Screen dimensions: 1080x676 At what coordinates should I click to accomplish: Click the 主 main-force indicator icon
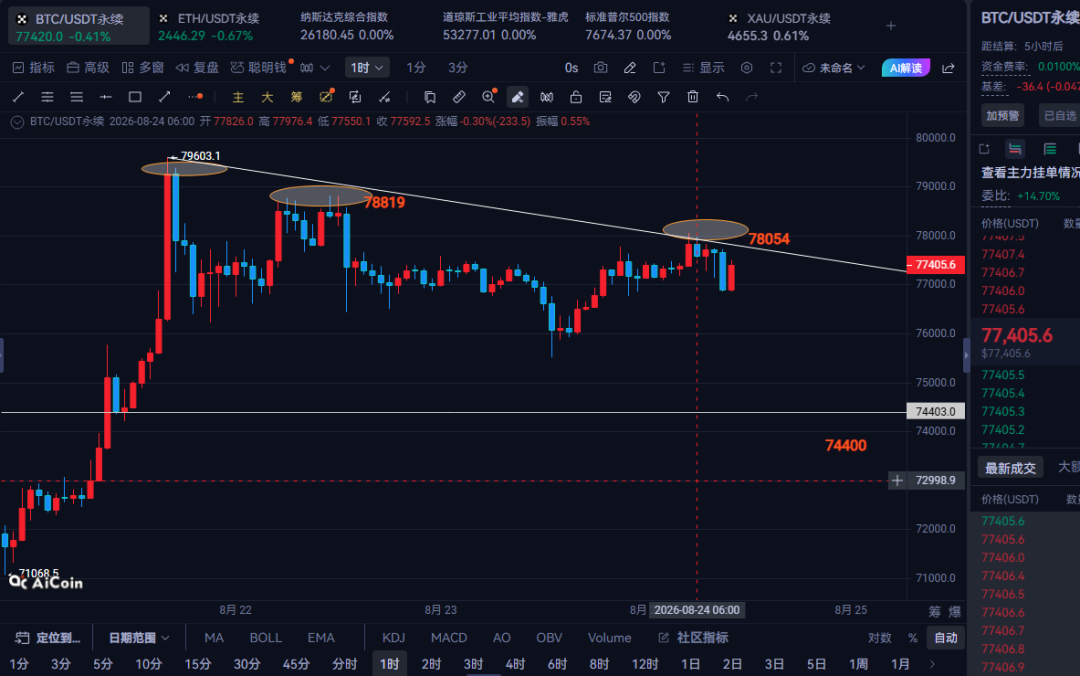click(238, 97)
